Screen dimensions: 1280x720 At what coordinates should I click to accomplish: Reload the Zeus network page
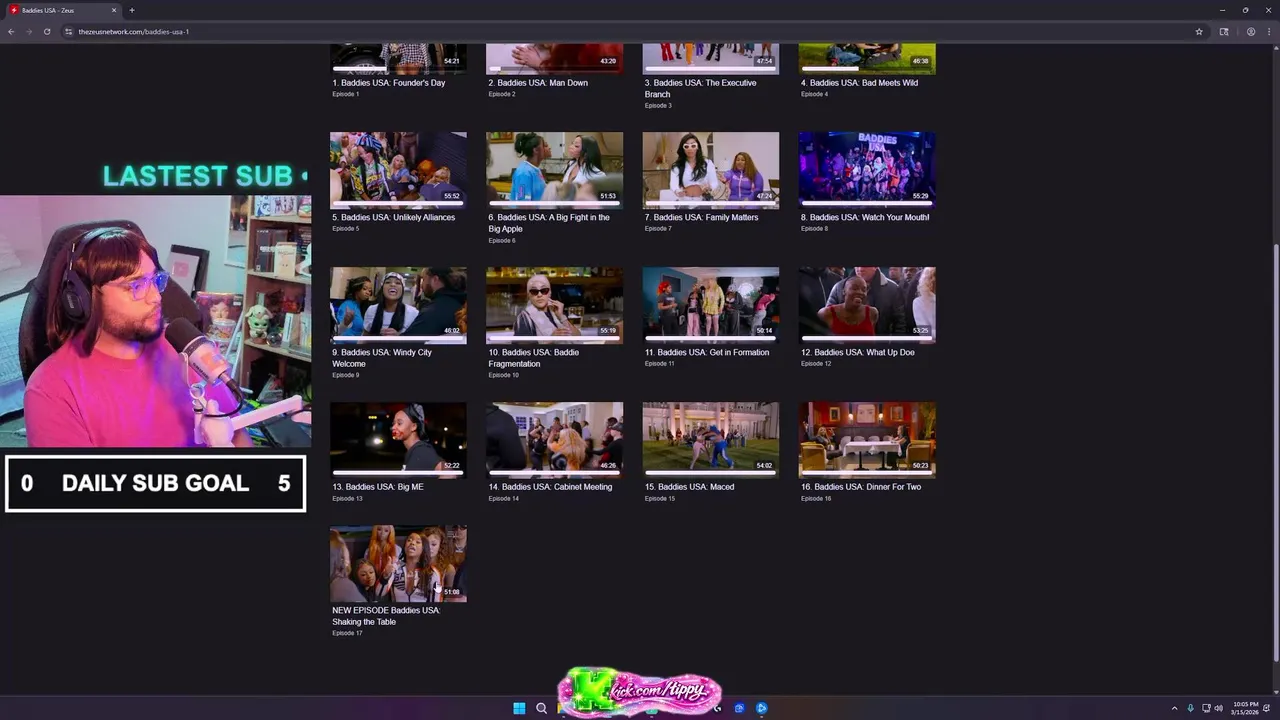pyautogui.click(x=46, y=31)
